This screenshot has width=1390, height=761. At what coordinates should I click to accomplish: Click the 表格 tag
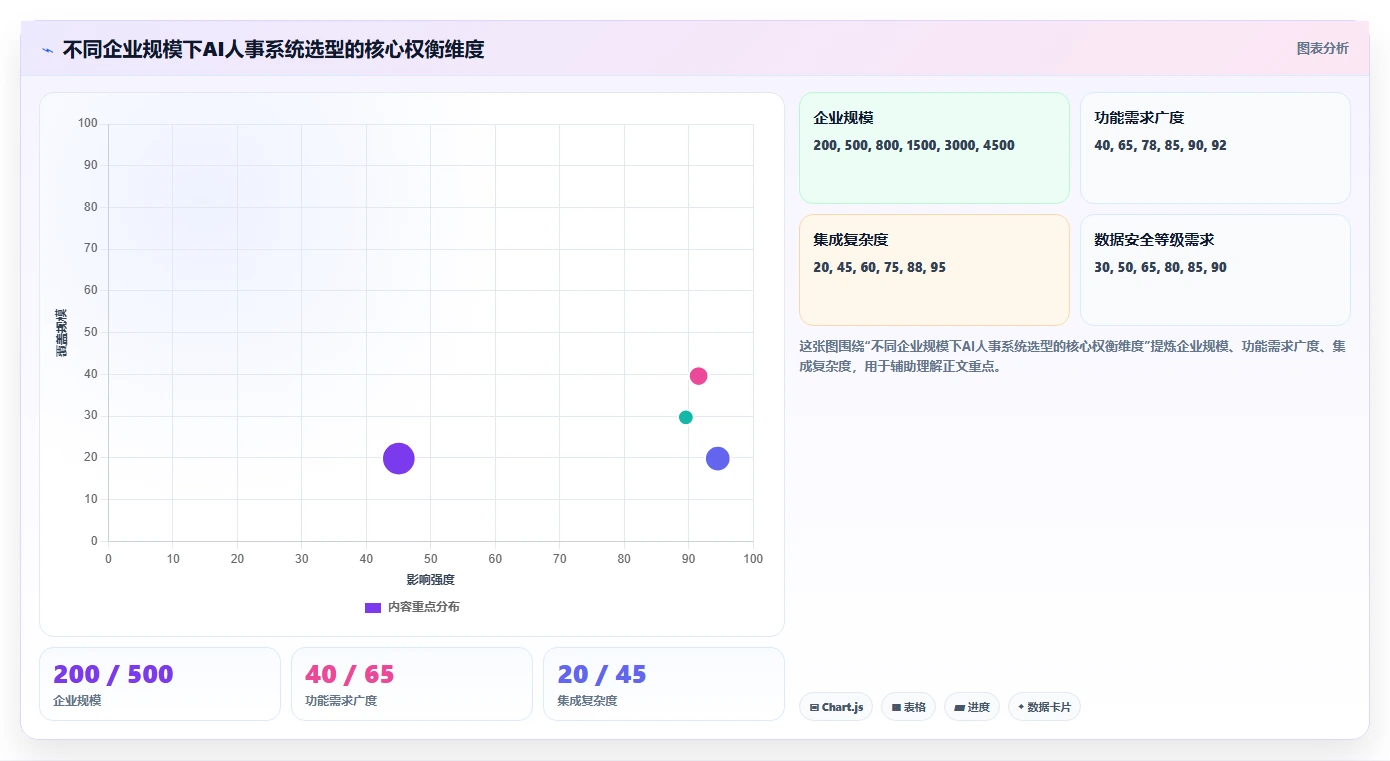tap(909, 707)
